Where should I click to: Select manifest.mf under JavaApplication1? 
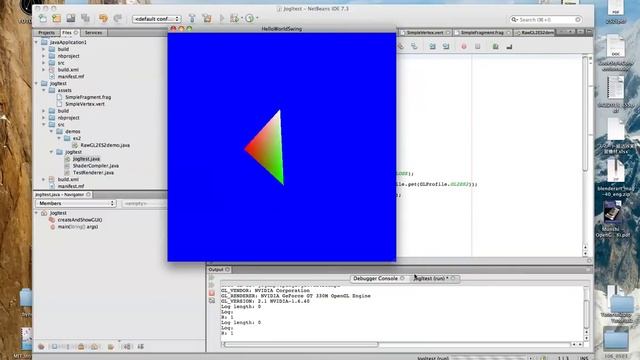[71, 76]
